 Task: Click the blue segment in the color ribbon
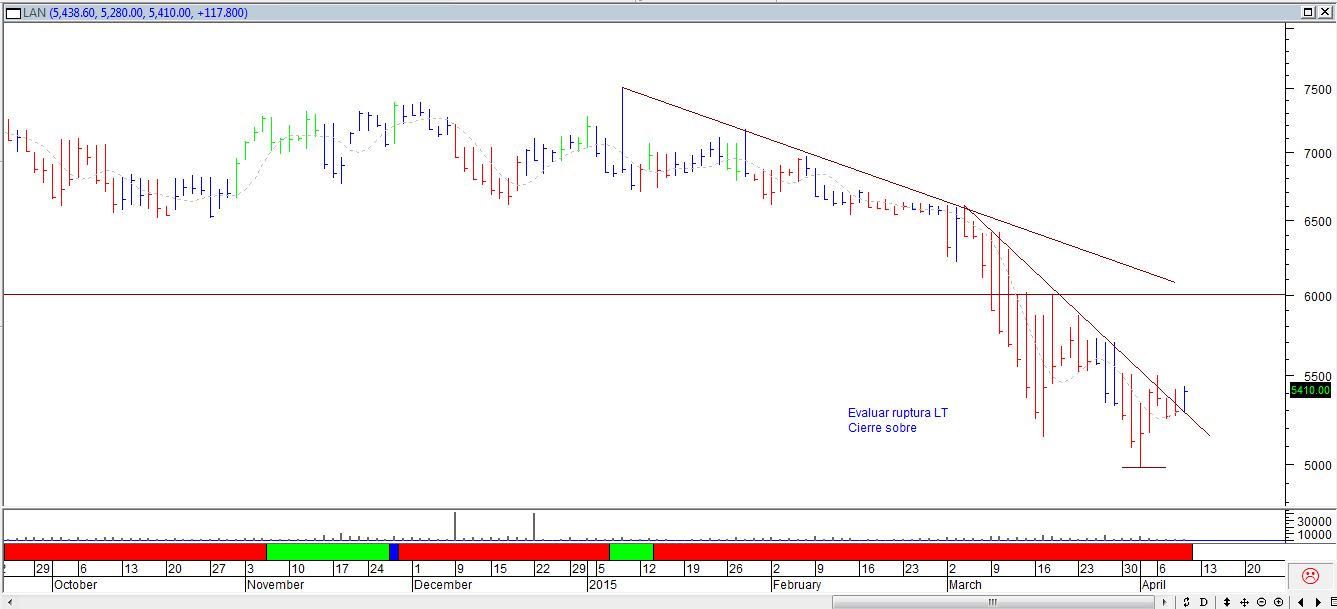[x=394, y=551]
